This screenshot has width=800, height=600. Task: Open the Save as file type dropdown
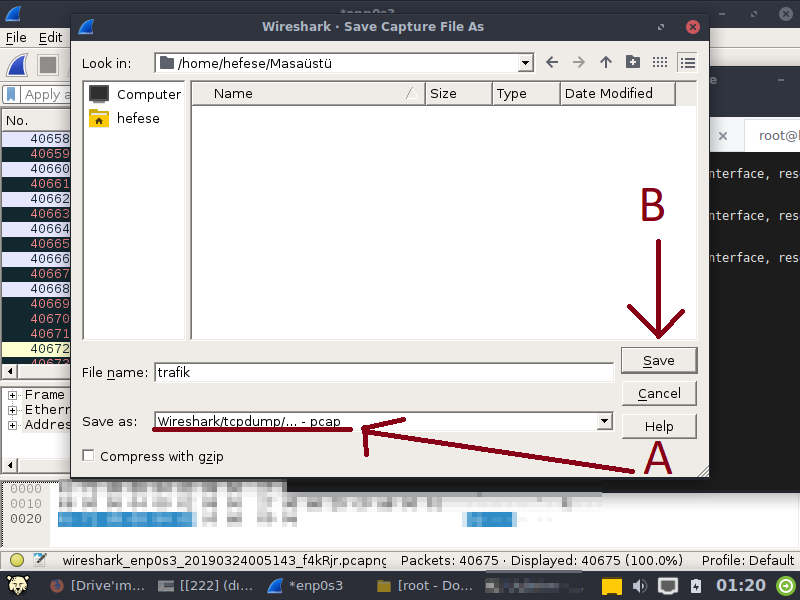pyautogui.click(x=605, y=421)
